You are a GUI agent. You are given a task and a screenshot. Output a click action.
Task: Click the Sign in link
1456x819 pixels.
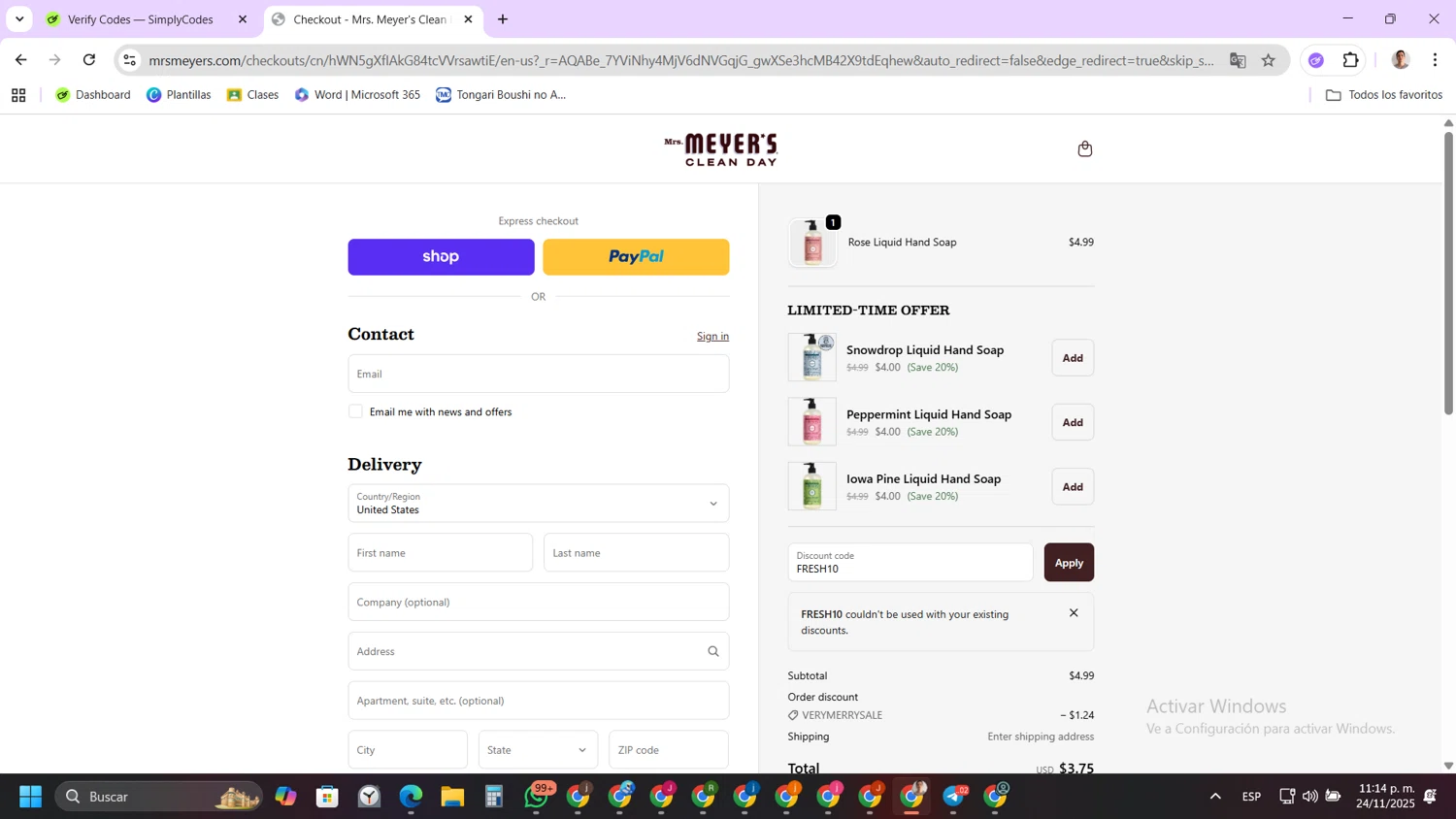coord(712,336)
